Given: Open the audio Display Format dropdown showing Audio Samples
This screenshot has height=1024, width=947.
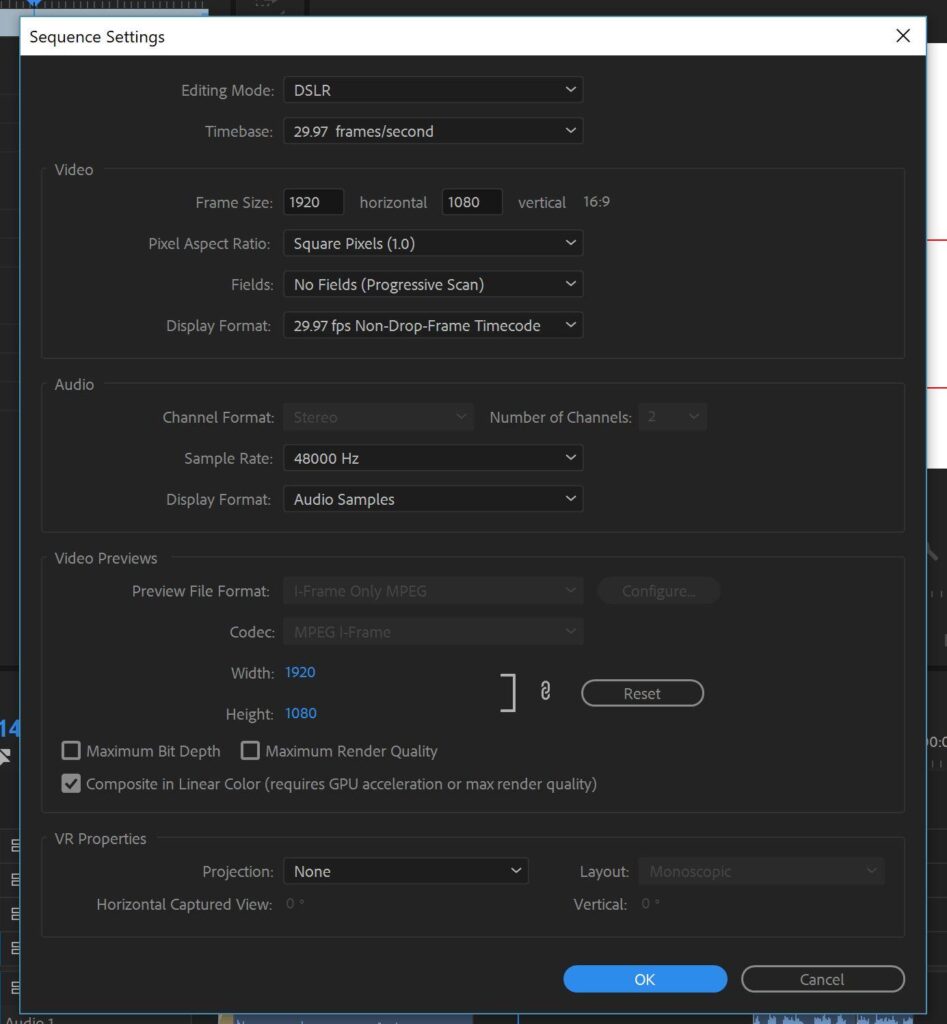Looking at the screenshot, I should [x=433, y=499].
